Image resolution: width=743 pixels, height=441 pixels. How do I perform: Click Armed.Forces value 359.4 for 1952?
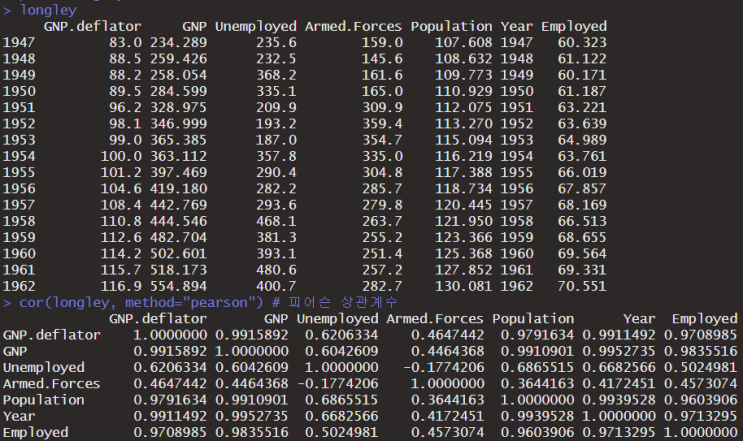(382, 124)
